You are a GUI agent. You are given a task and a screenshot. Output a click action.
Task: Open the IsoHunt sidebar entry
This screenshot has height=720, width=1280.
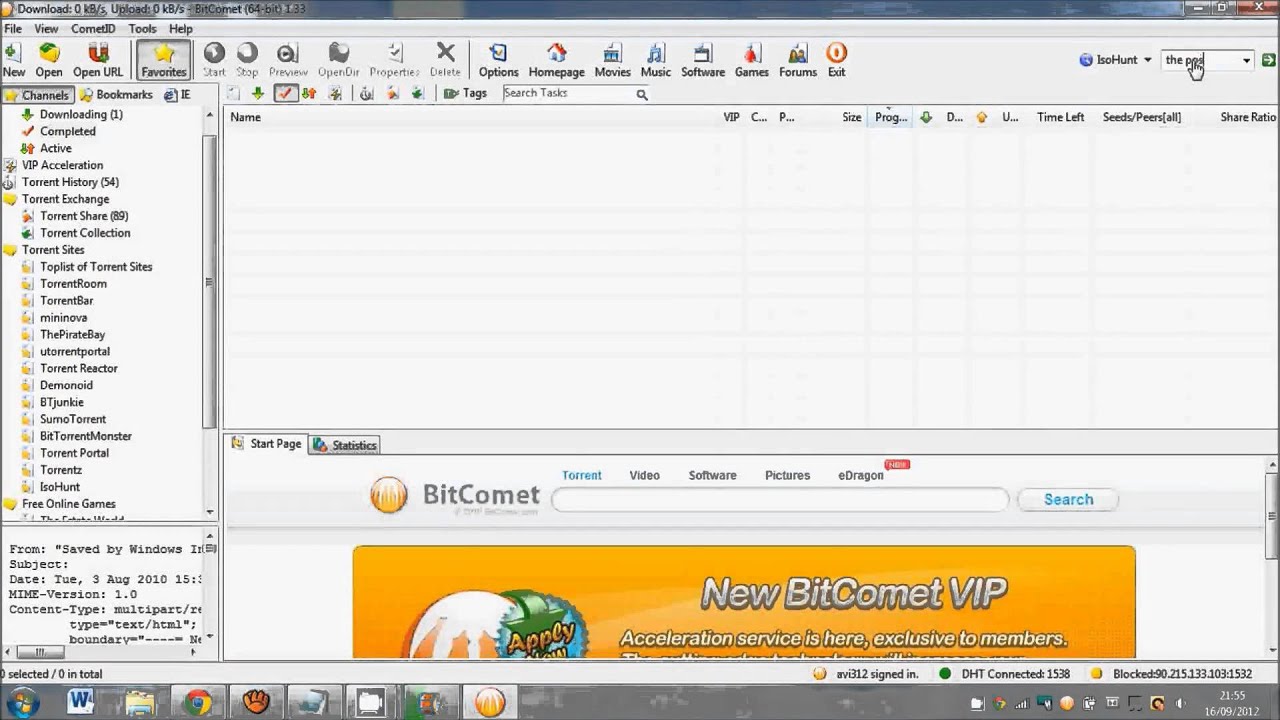(x=60, y=487)
